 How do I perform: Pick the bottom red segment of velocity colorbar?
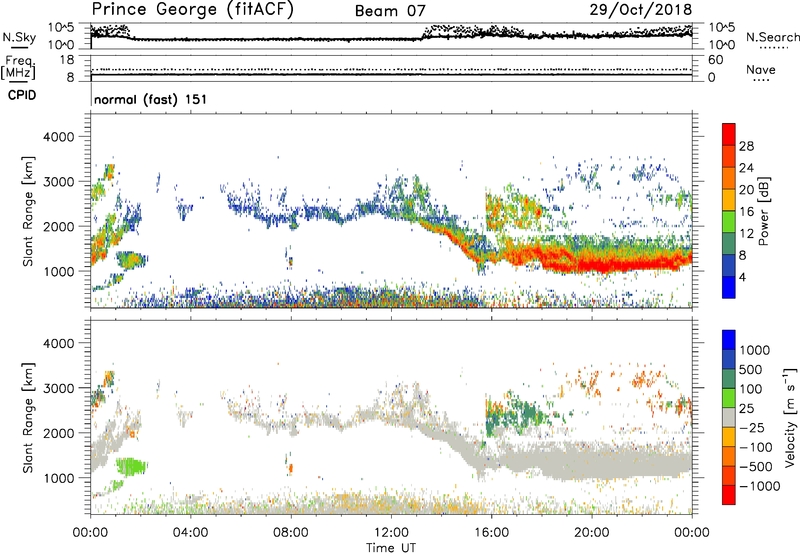click(x=729, y=495)
